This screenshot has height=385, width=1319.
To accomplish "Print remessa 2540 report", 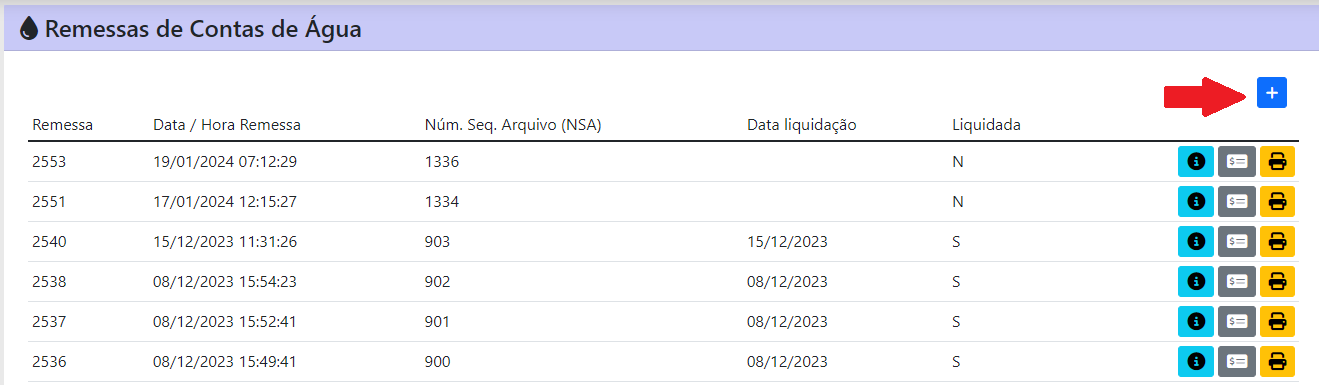I will click(1277, 241).
